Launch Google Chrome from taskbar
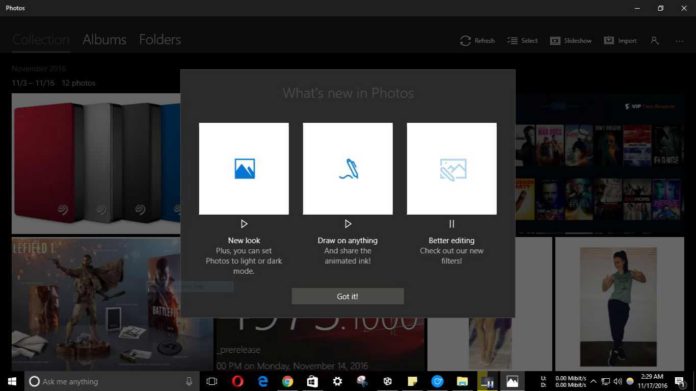This screenshot has height=391, width=696. [x=288, y=381]
